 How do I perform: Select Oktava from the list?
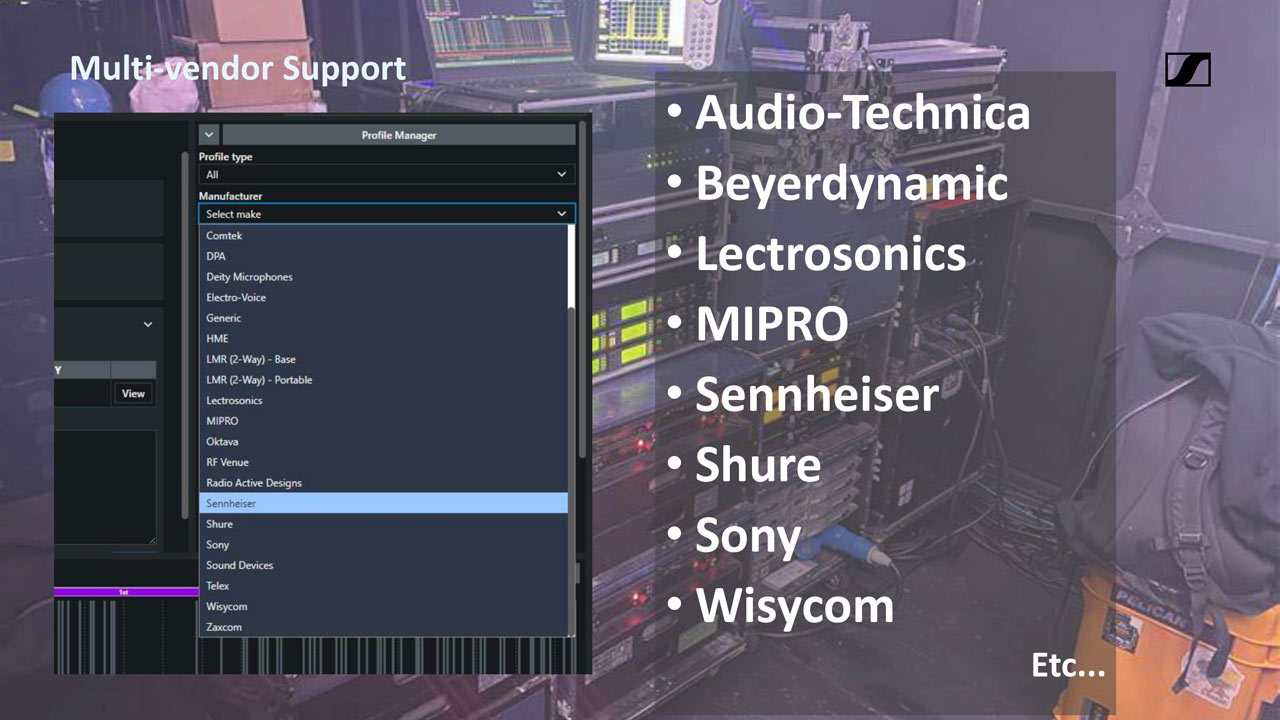pos(383,441)
